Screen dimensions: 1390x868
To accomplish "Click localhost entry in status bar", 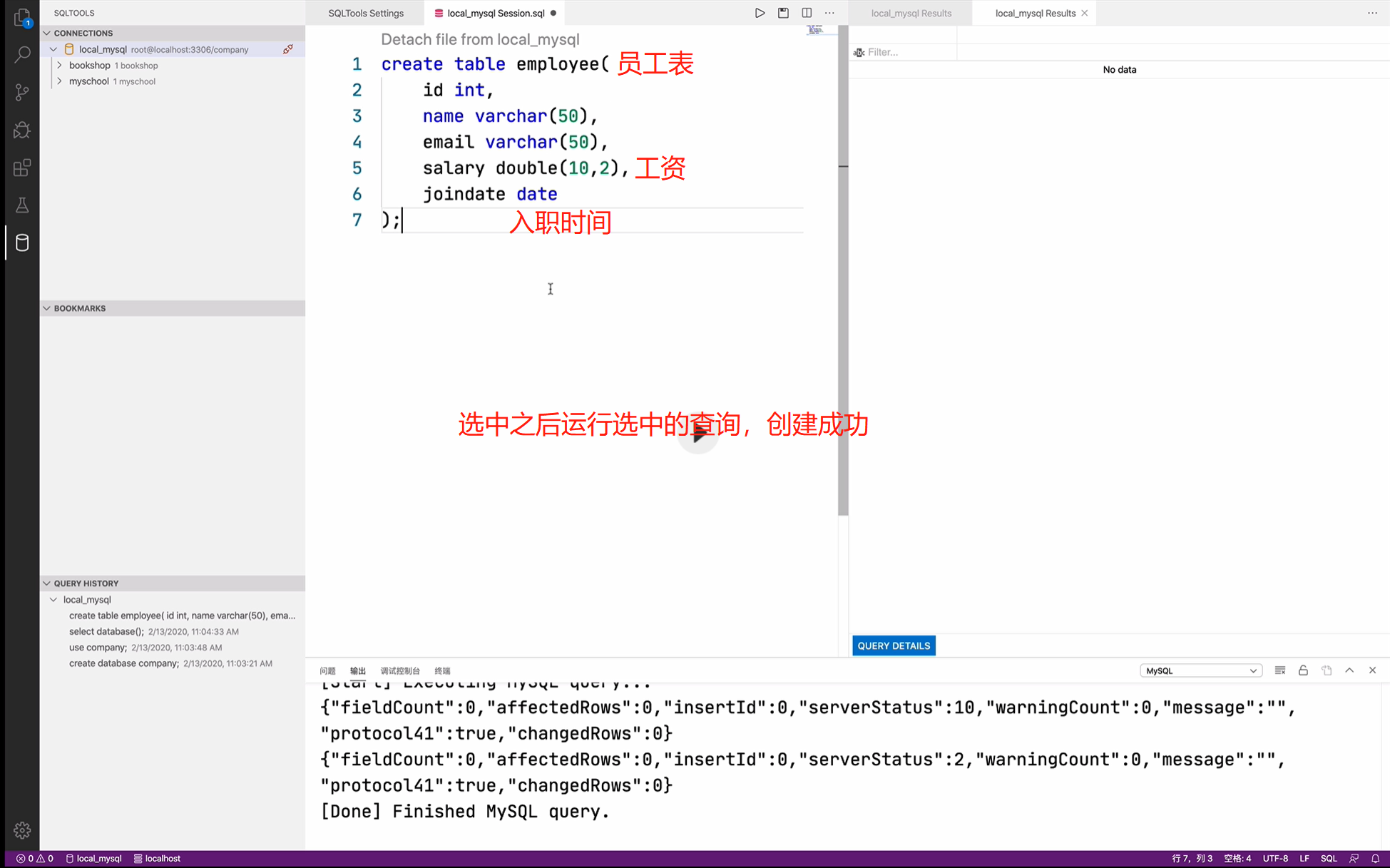I will 157,859.
